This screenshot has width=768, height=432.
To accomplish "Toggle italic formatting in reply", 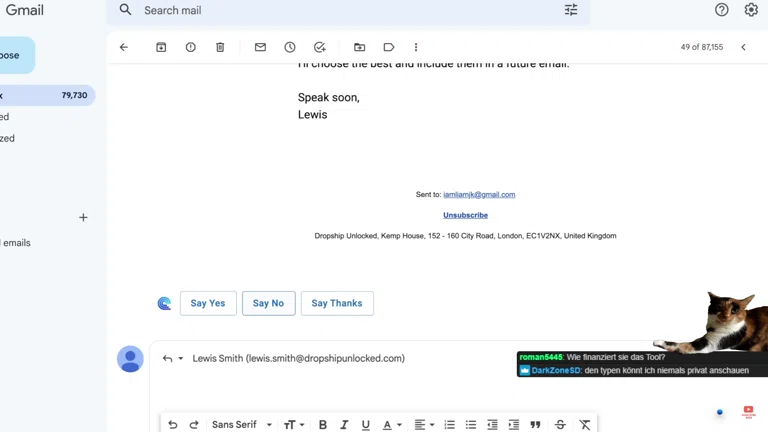I will click(344, 425).
